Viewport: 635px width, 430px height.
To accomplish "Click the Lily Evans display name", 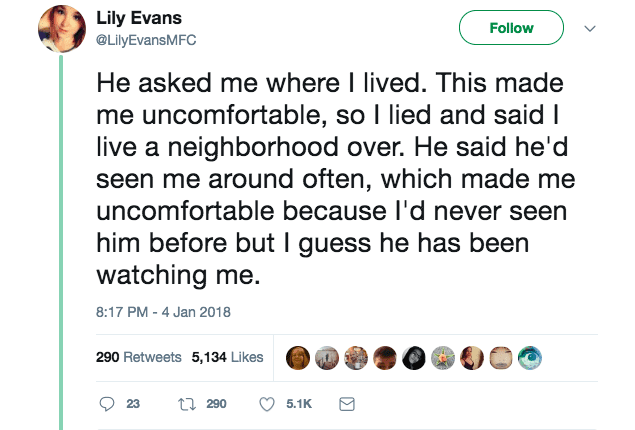I will point(139,18).
